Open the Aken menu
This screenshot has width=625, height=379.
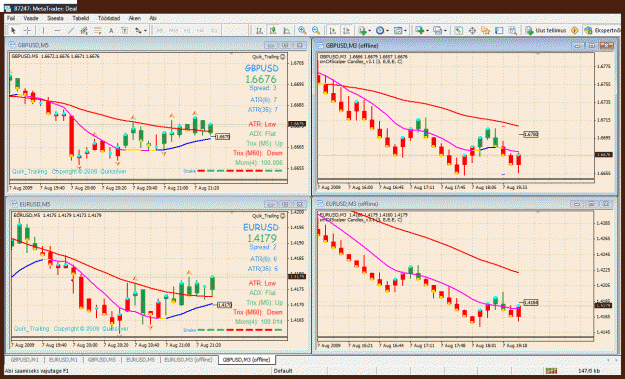134,18
